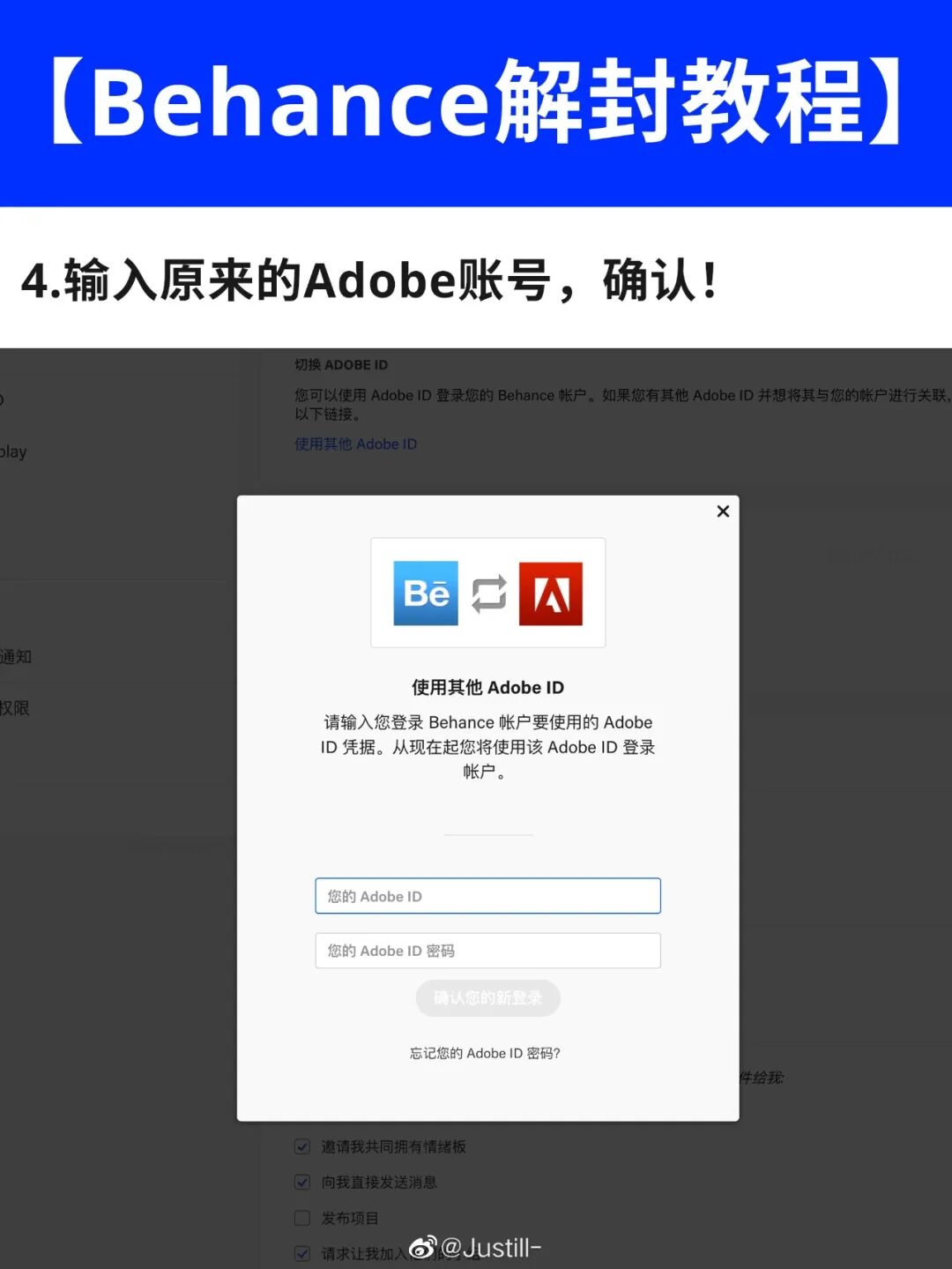Open the 通知 sidebar section

click(16, 657)
